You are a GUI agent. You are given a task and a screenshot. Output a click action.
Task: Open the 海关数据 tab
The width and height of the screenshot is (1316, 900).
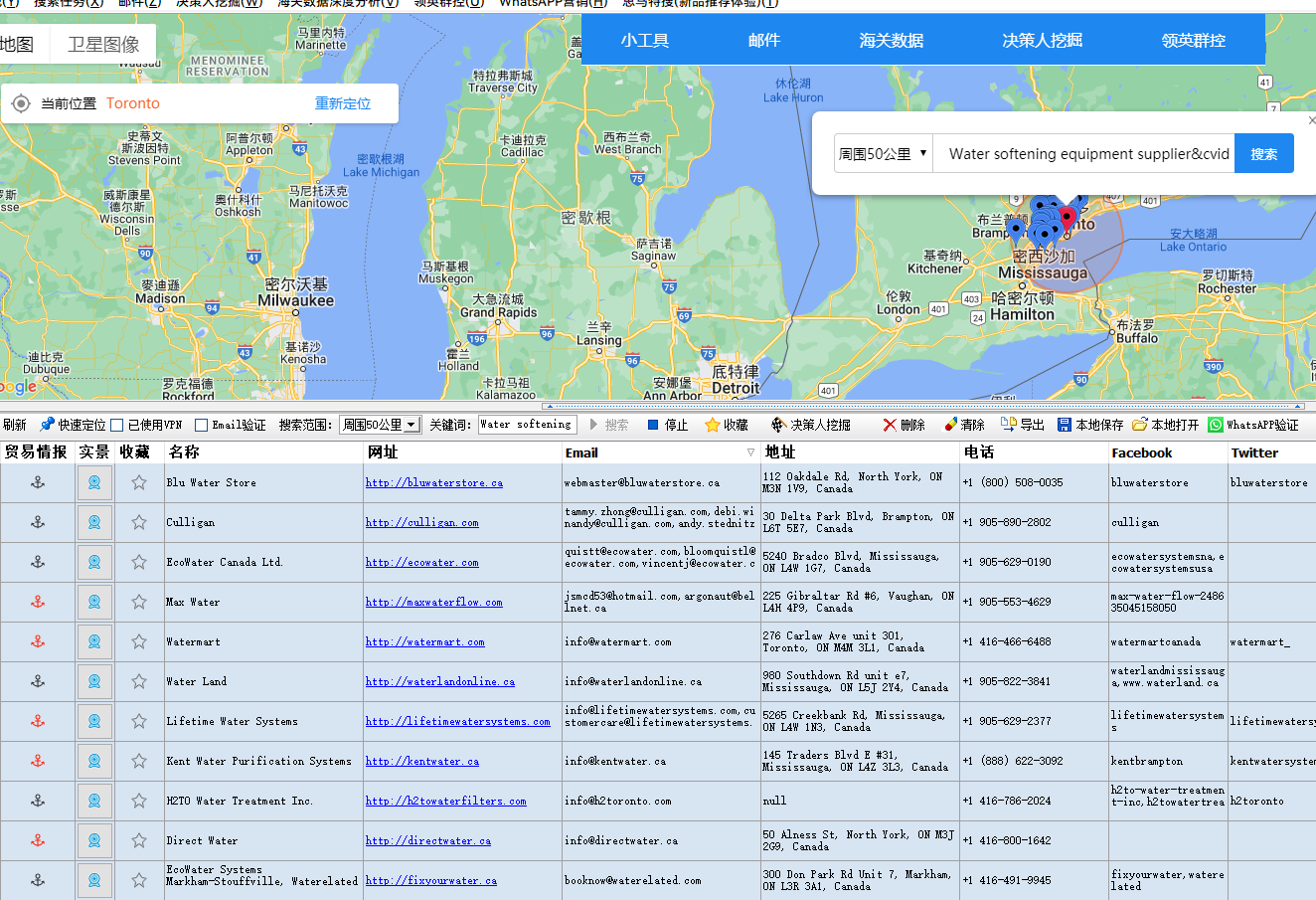click(892, 41)
